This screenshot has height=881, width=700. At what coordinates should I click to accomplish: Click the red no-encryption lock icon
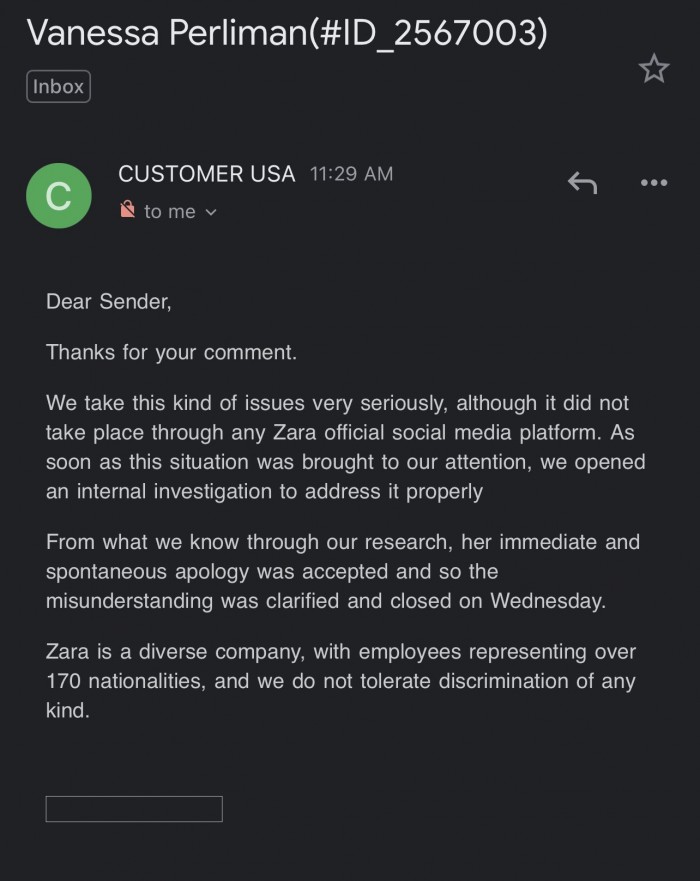pyautogui.click(x=127, y=210)
